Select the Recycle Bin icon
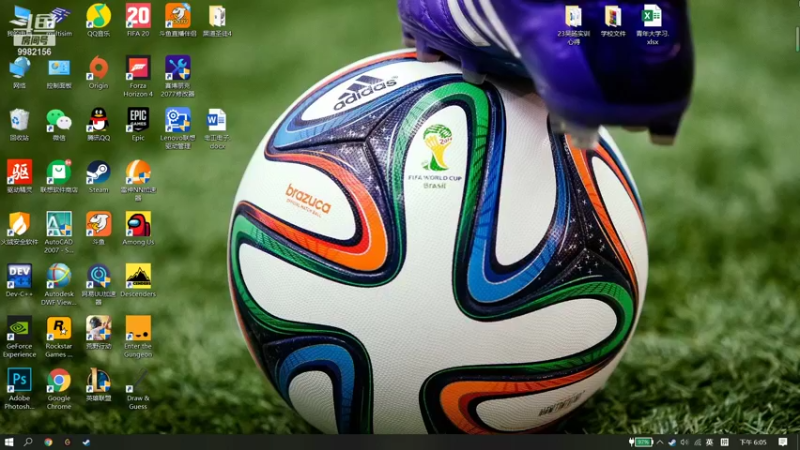 click(19, 124)
